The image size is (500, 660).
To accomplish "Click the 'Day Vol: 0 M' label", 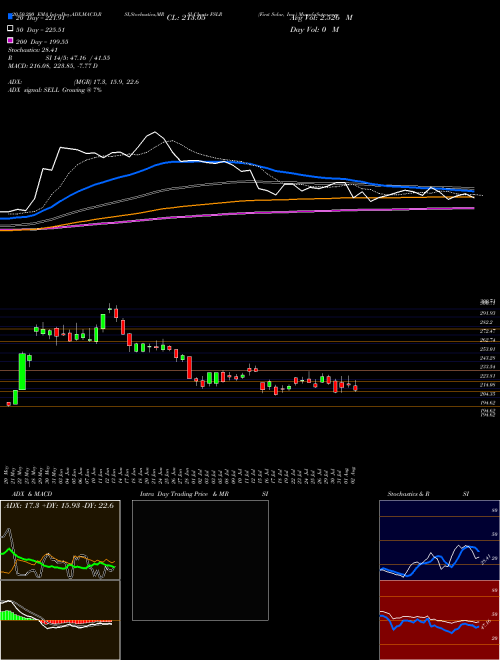I will pyautogui.click(x=314, y=30).
